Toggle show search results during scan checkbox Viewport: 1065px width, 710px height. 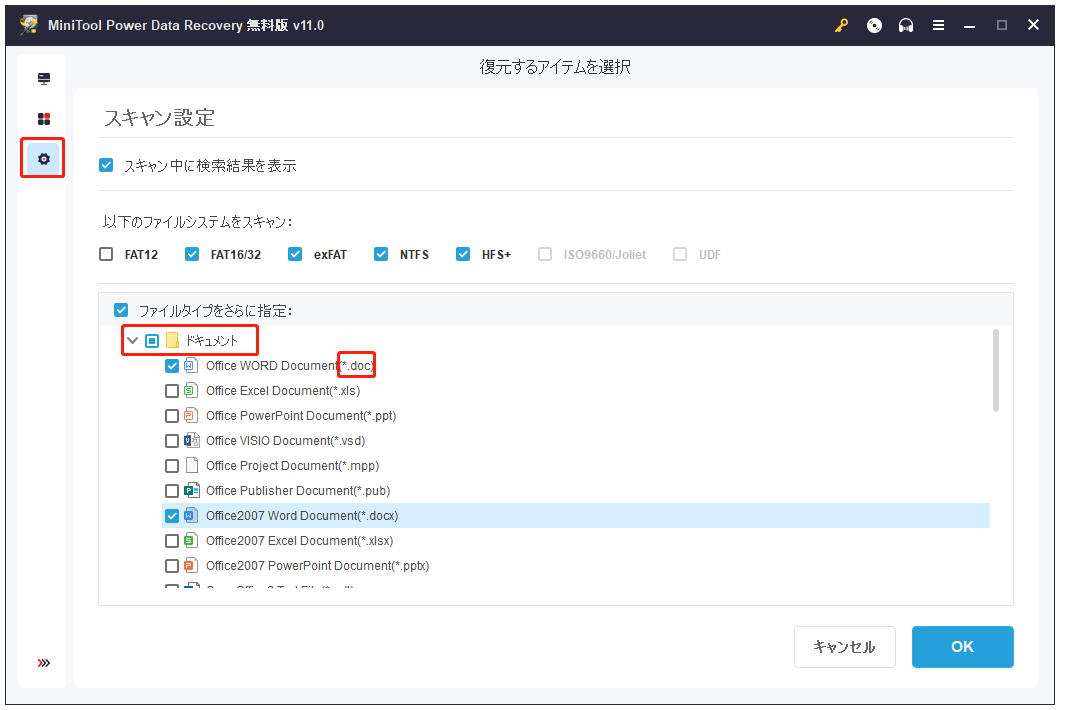coord(106,165)
